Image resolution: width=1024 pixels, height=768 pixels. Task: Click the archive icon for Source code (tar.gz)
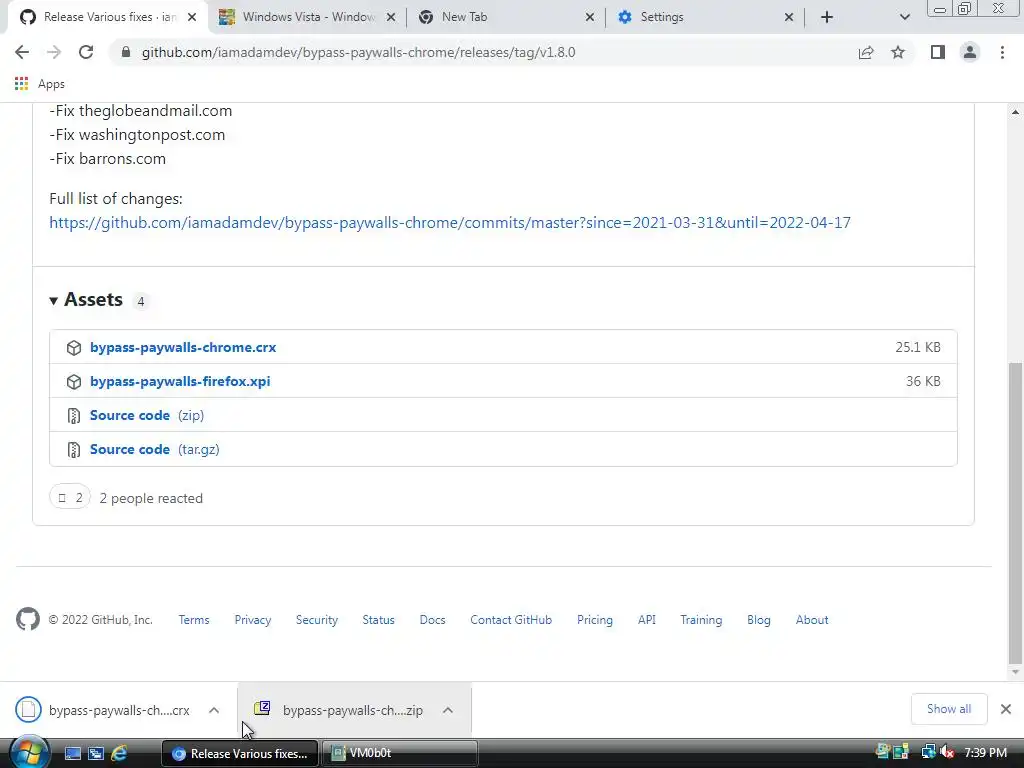click(74, 449)
